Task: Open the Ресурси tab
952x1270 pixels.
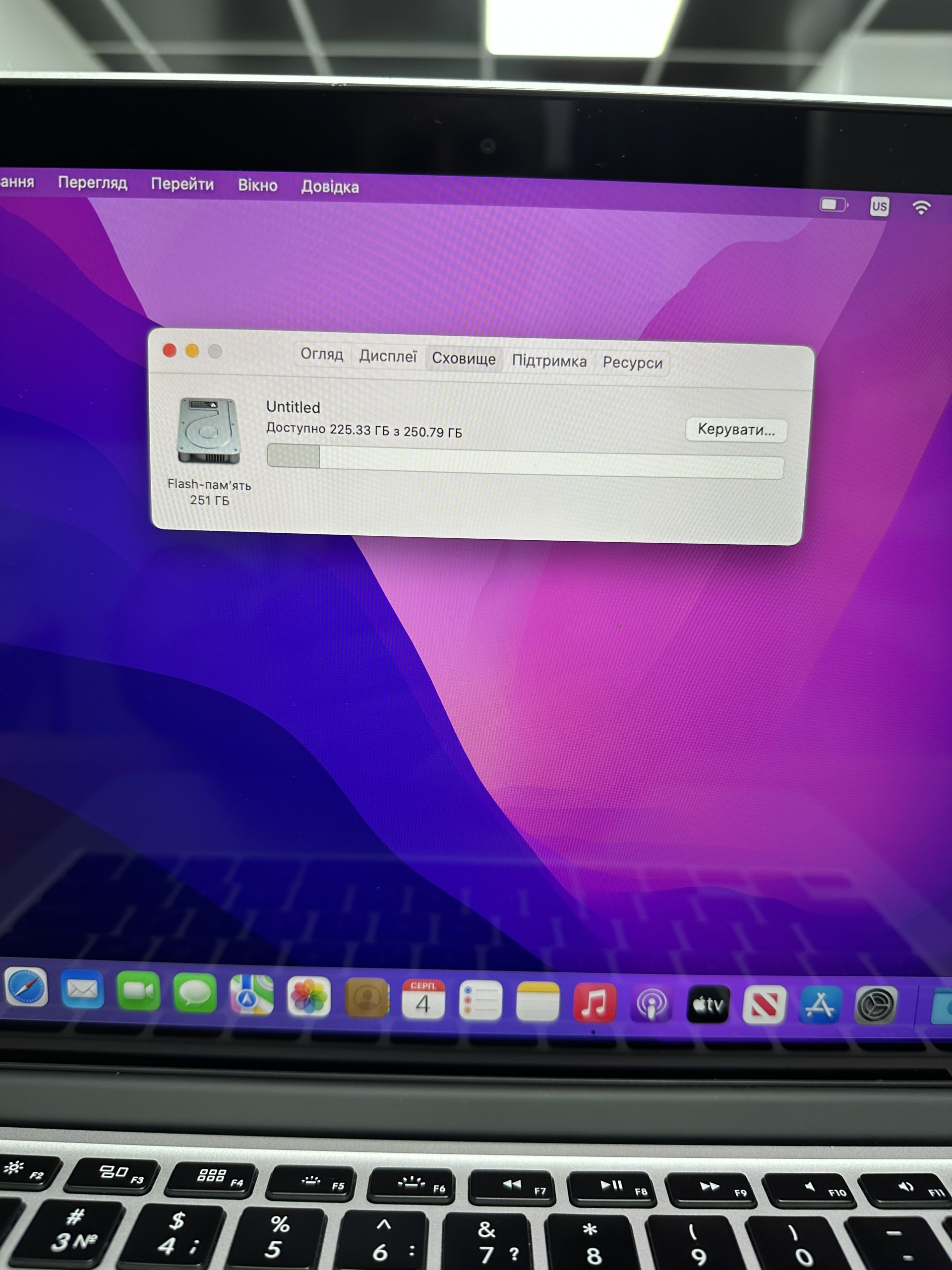Action: coord(632,364)
